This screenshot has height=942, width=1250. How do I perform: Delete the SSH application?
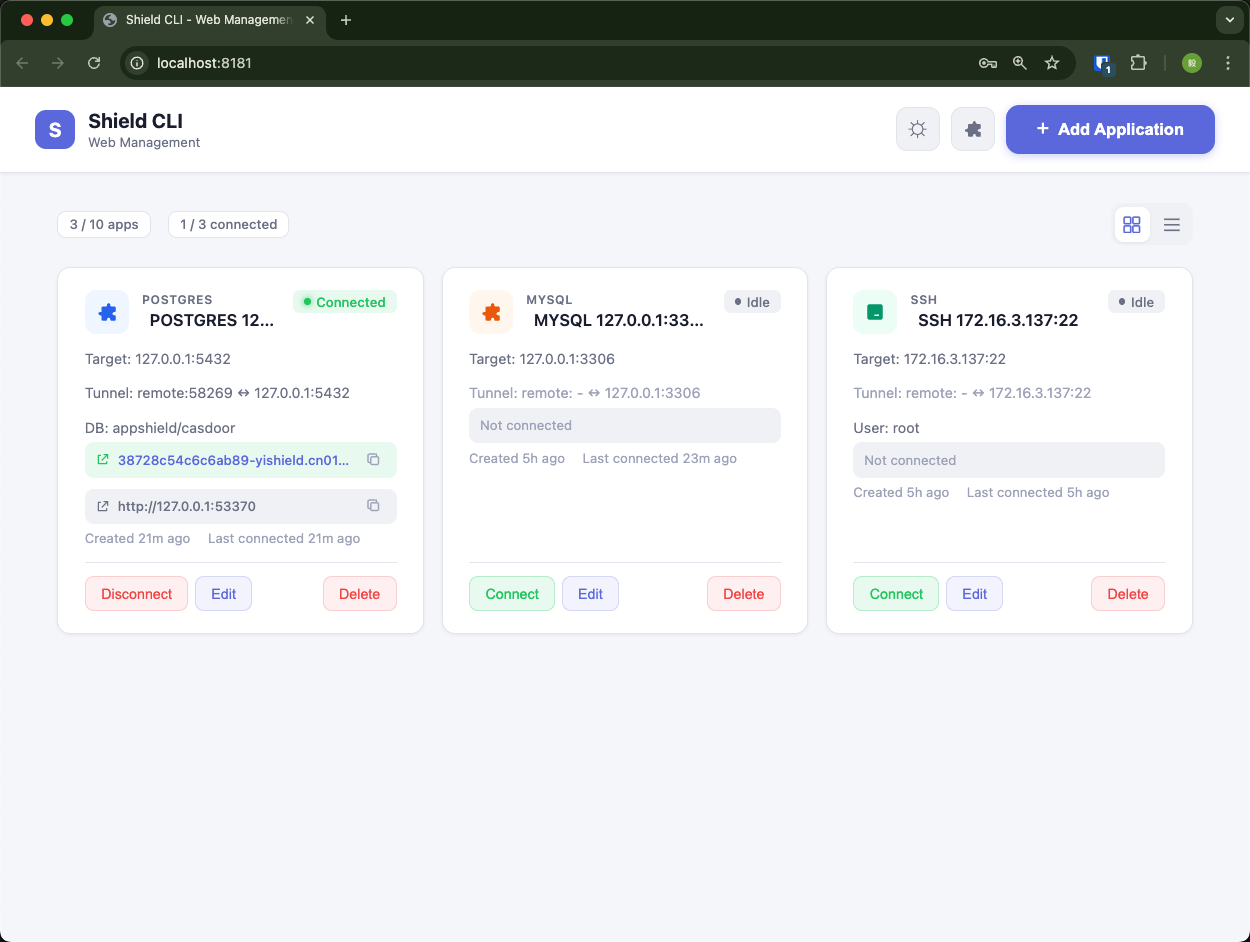[x=1127, y=594]
